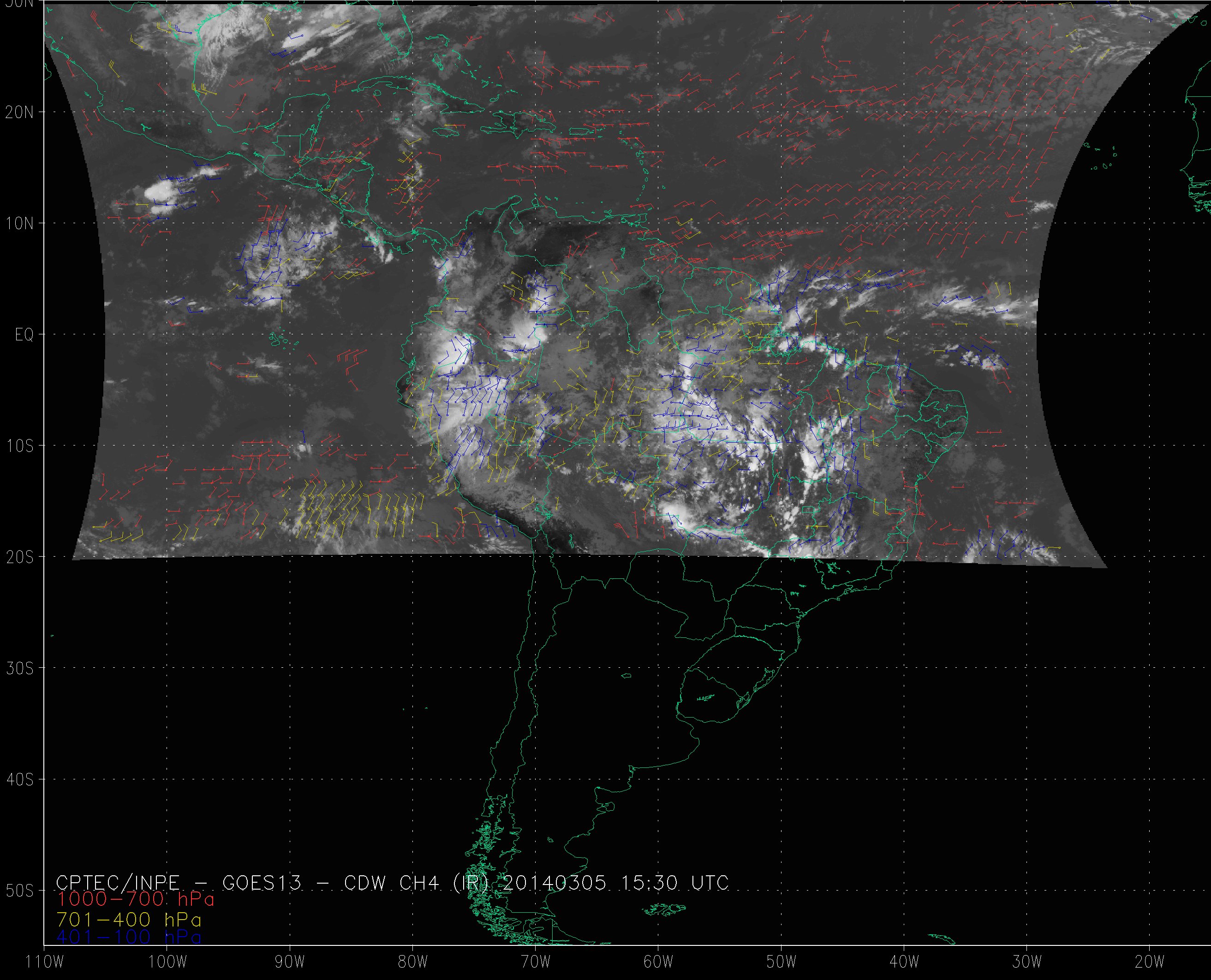Screen dimensions: 1211x980
Task: Click the 20N latitude axis label
Action: tap(19, 113)
